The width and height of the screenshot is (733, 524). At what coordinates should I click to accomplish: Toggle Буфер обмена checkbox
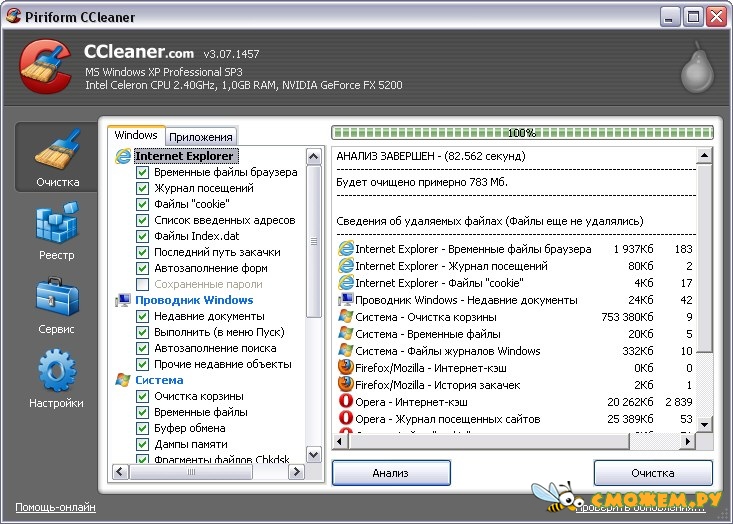[143, 428]
